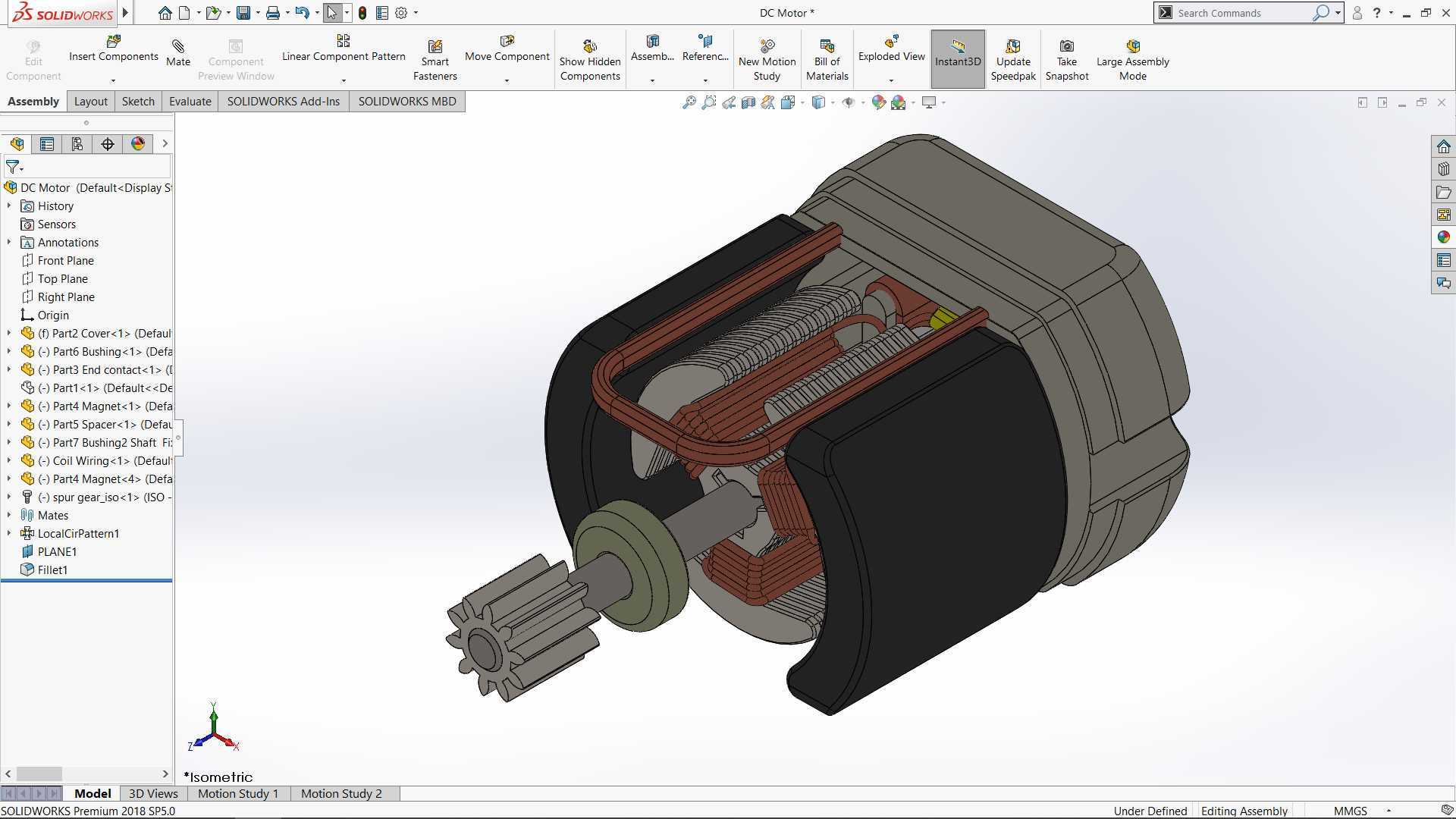Open the ConfigurationManager tab icon
The image size is (1456, 819).
[x=77, y=144]
